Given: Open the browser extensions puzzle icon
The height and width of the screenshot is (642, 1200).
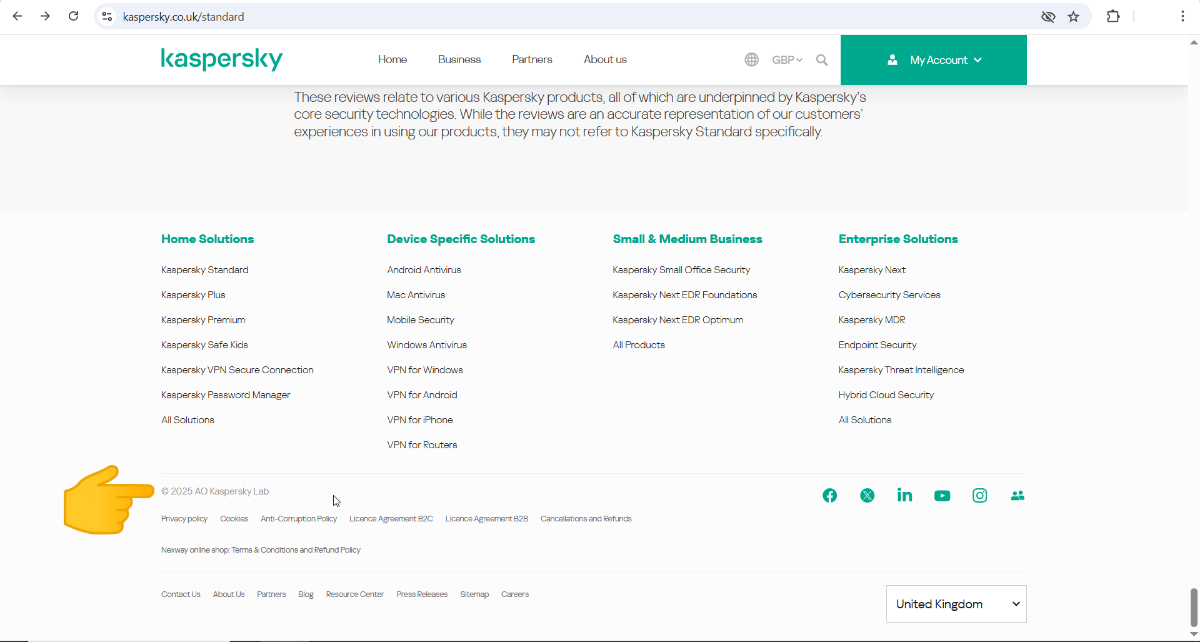Looking at the screenshot, I should tap(1113, 16).
